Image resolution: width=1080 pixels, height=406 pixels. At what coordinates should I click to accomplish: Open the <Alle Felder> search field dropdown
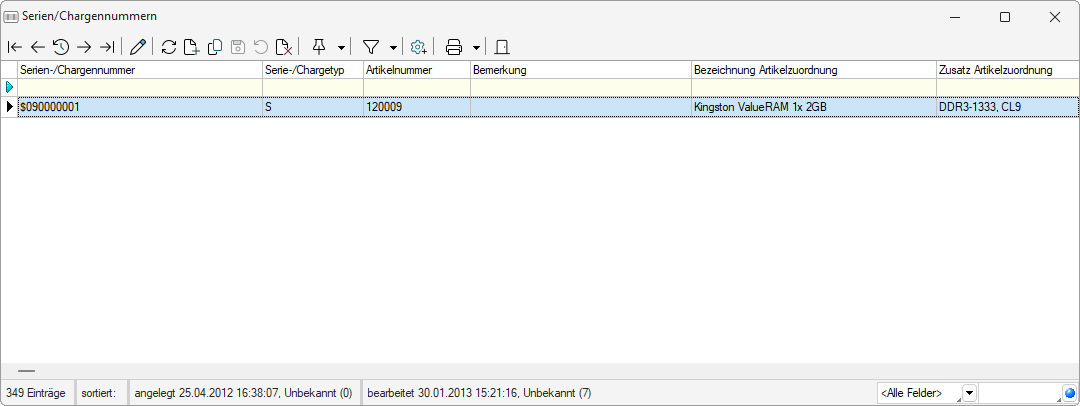coord(968,393)
